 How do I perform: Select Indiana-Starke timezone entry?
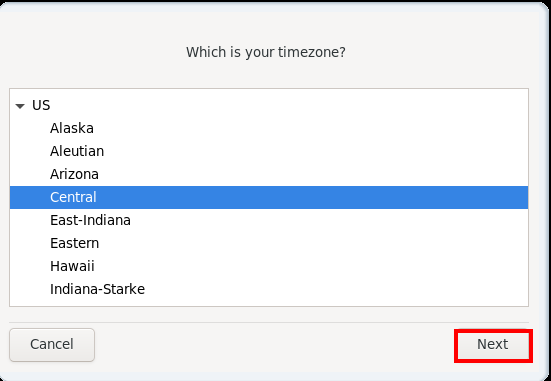tap(97, 289)
